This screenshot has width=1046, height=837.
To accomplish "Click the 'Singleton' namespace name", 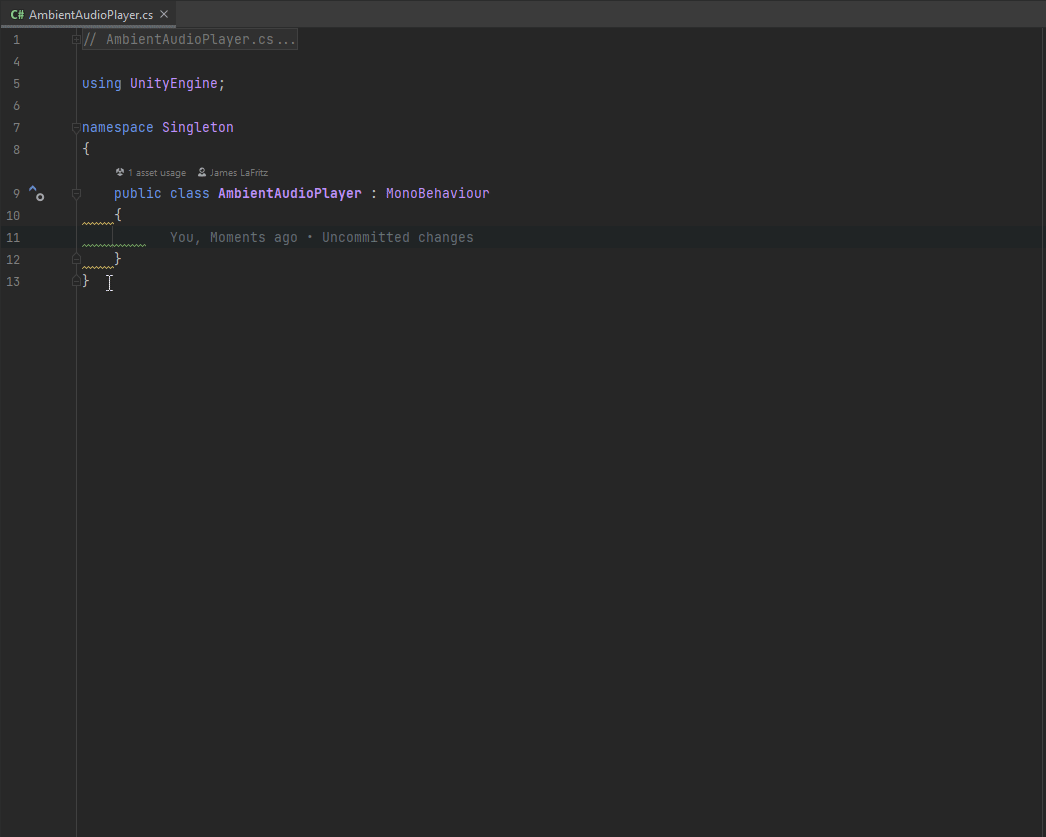I will pyautogui.click(x=197, y=127).
